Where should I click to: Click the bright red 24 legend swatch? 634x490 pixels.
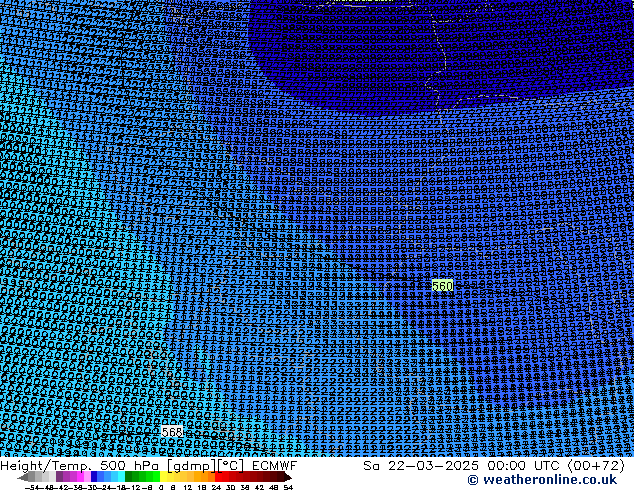pos(218,477)
